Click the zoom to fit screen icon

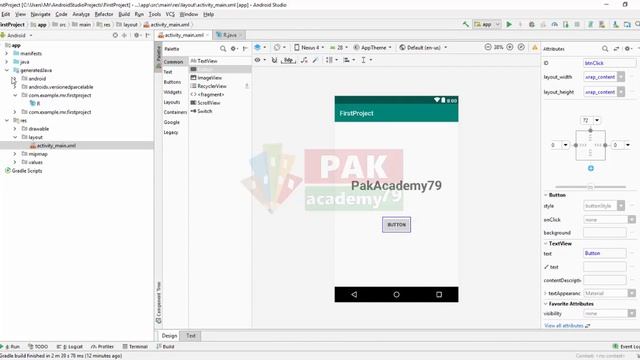[x=521, y=47]
